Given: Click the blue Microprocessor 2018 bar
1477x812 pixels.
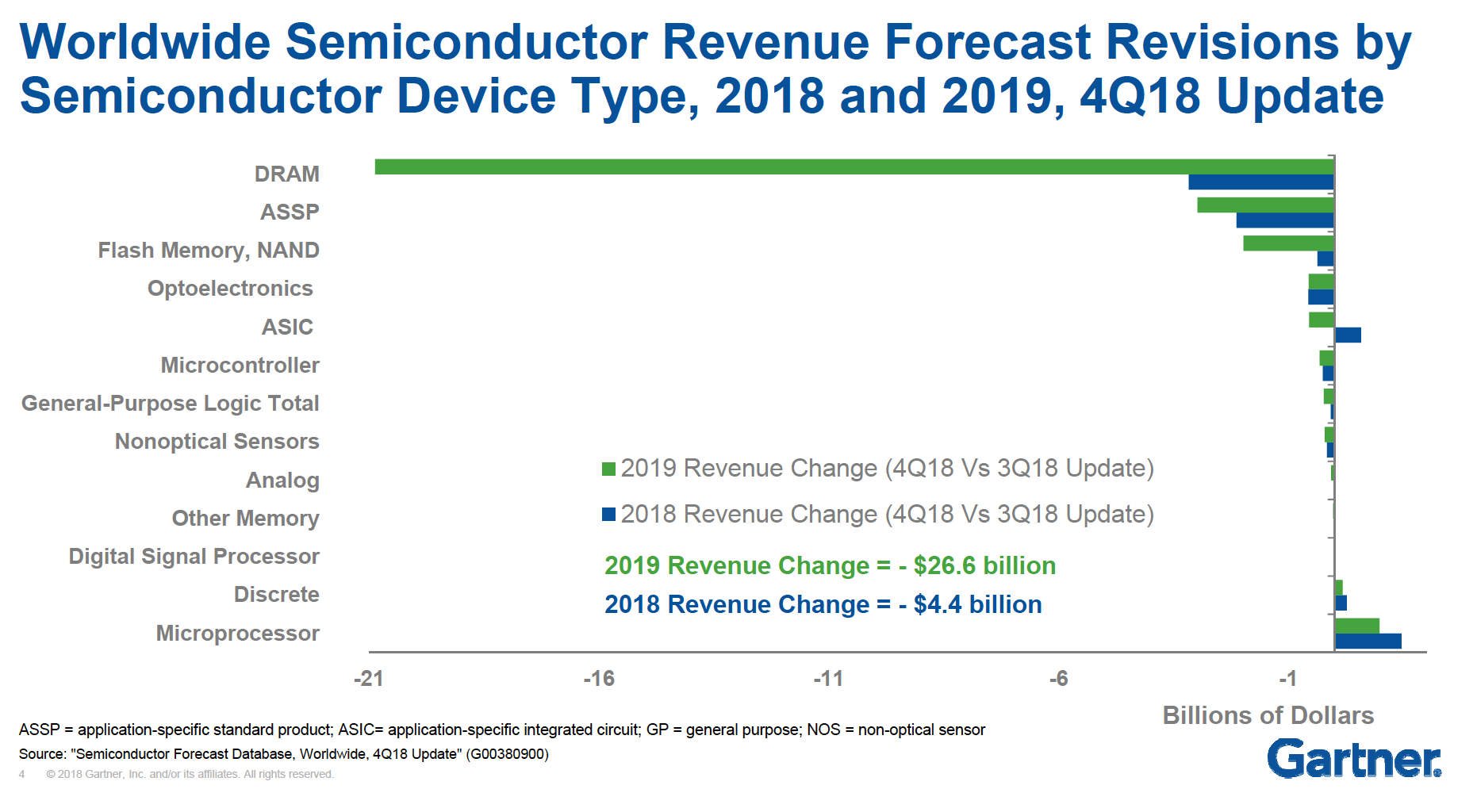Looking at the screenshot, I should [1368, 641].
